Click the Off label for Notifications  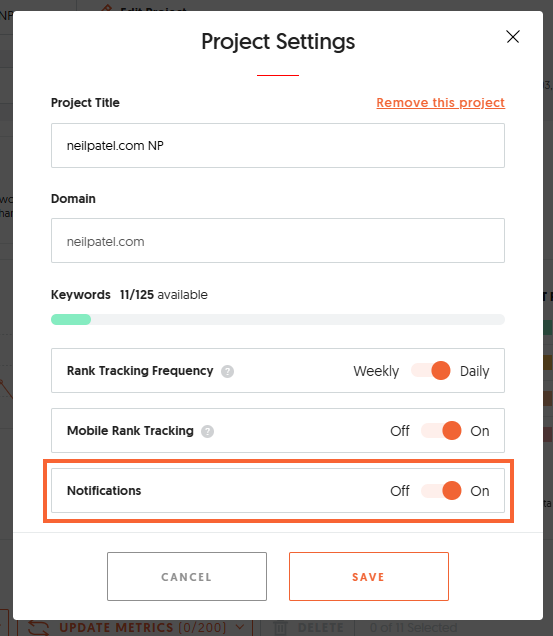click(400, 491)
